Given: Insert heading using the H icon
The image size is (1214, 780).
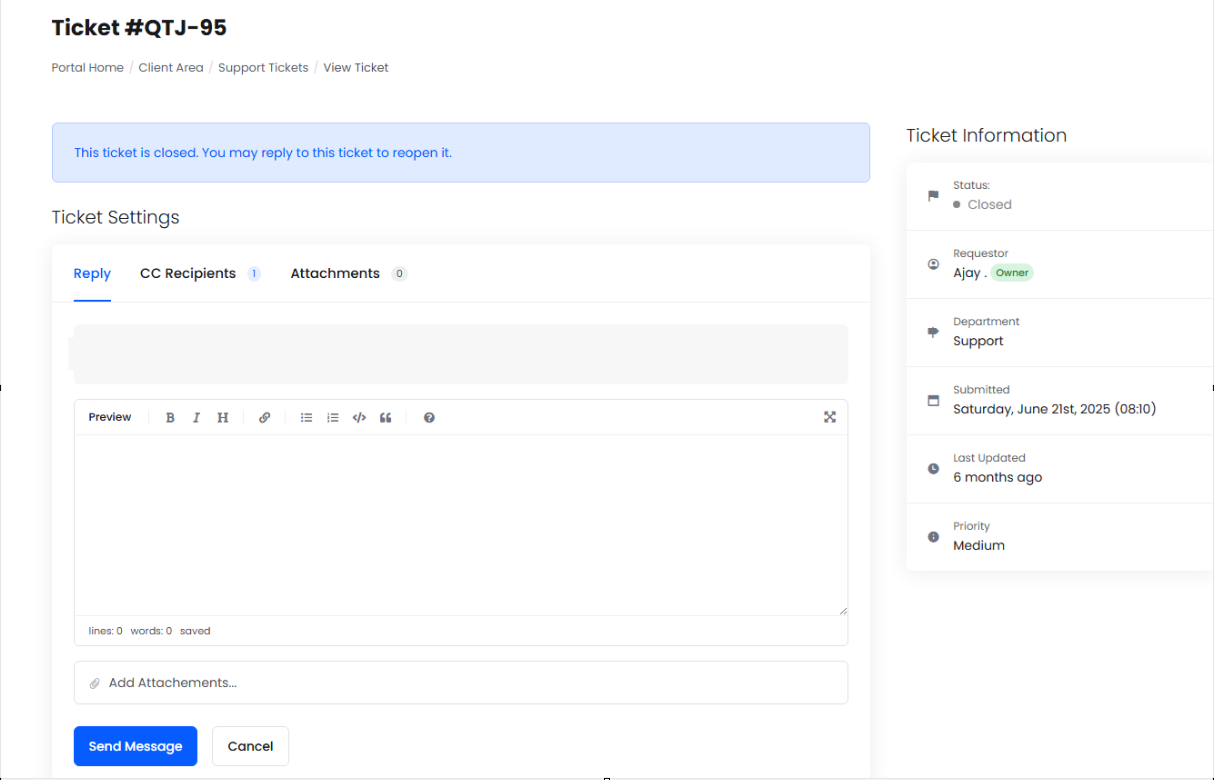Looking at the screenshot, I should click(223, 418).
